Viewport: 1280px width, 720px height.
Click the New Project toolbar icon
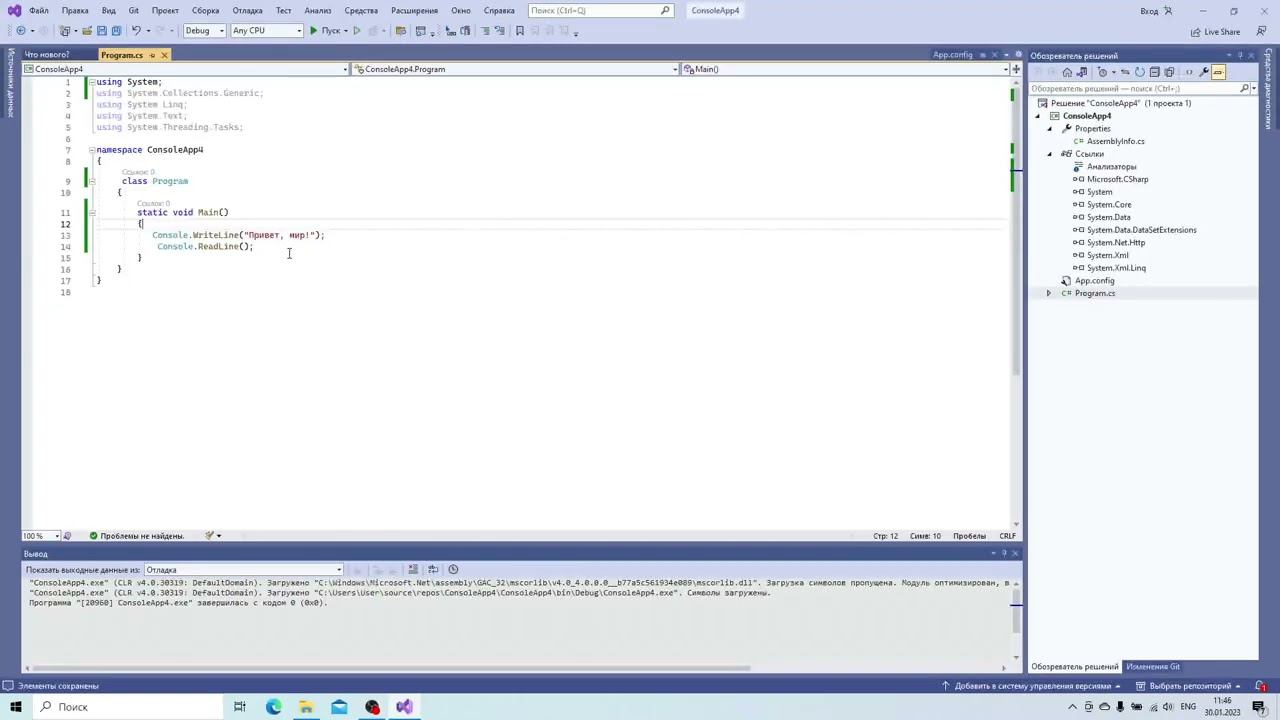[64, 30]
